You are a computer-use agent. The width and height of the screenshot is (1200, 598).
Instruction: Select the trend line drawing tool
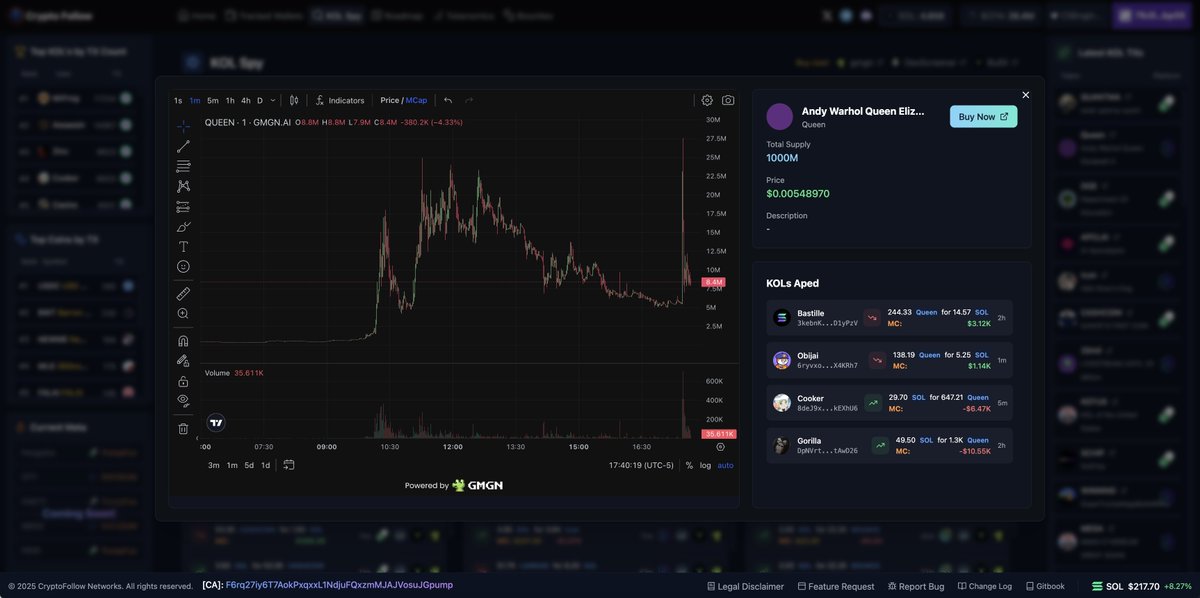(x=183, y=147)
